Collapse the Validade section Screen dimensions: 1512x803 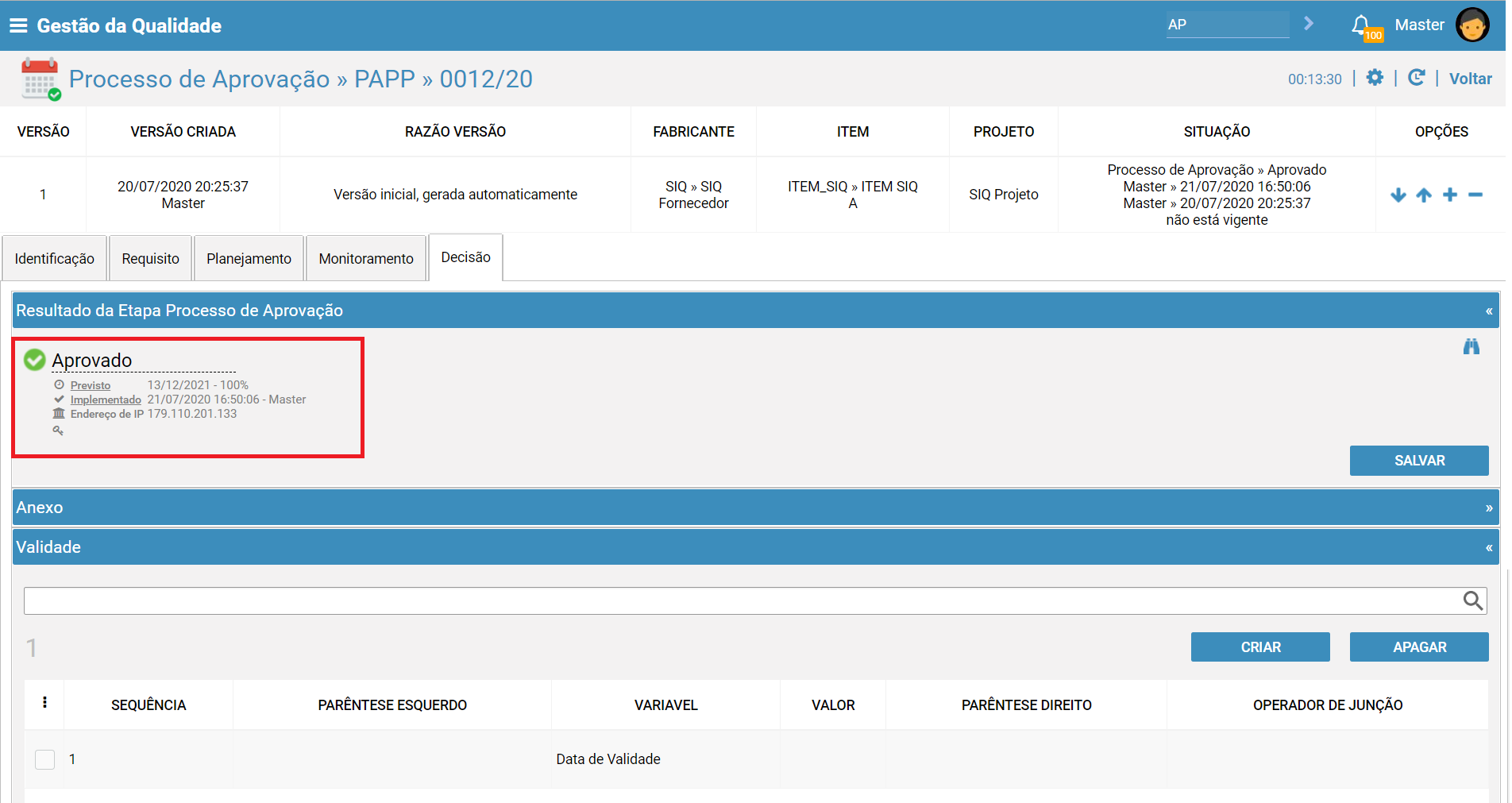(1489, 547)
